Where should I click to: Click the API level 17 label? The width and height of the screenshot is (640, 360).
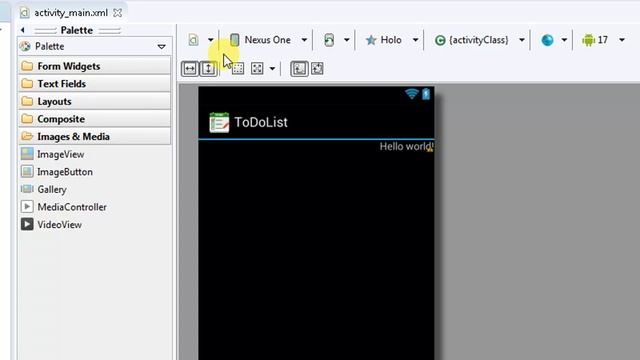pyautogui.click(x=603, y=40)
